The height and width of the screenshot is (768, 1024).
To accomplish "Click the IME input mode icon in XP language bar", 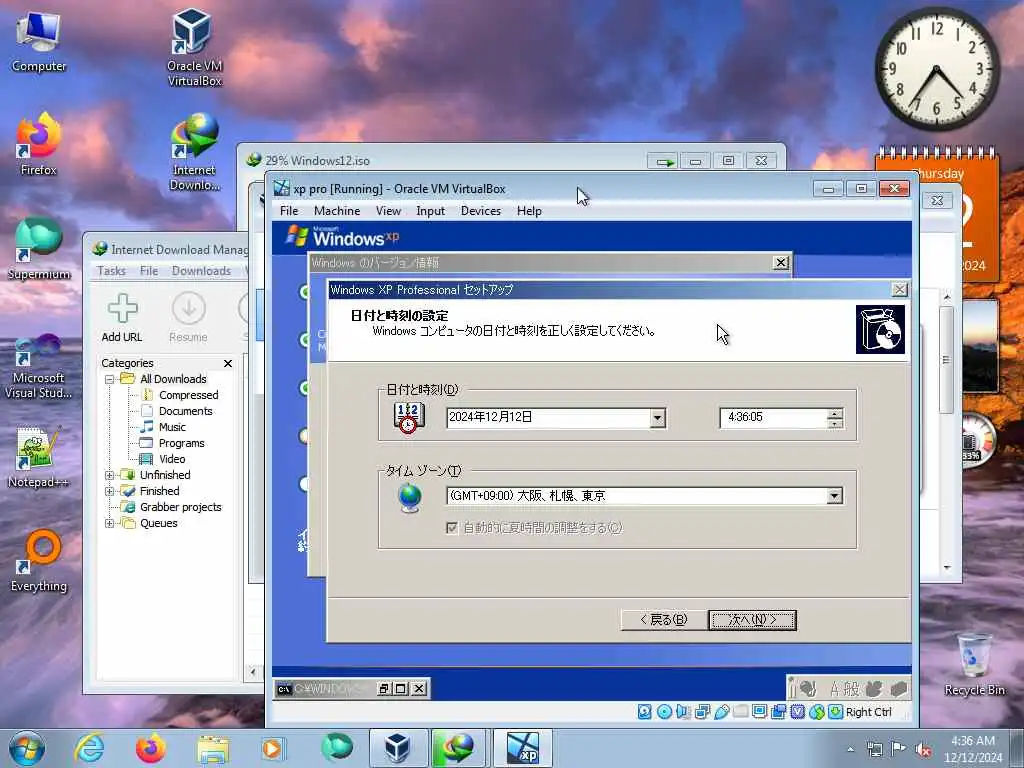I will click(834, 688).
